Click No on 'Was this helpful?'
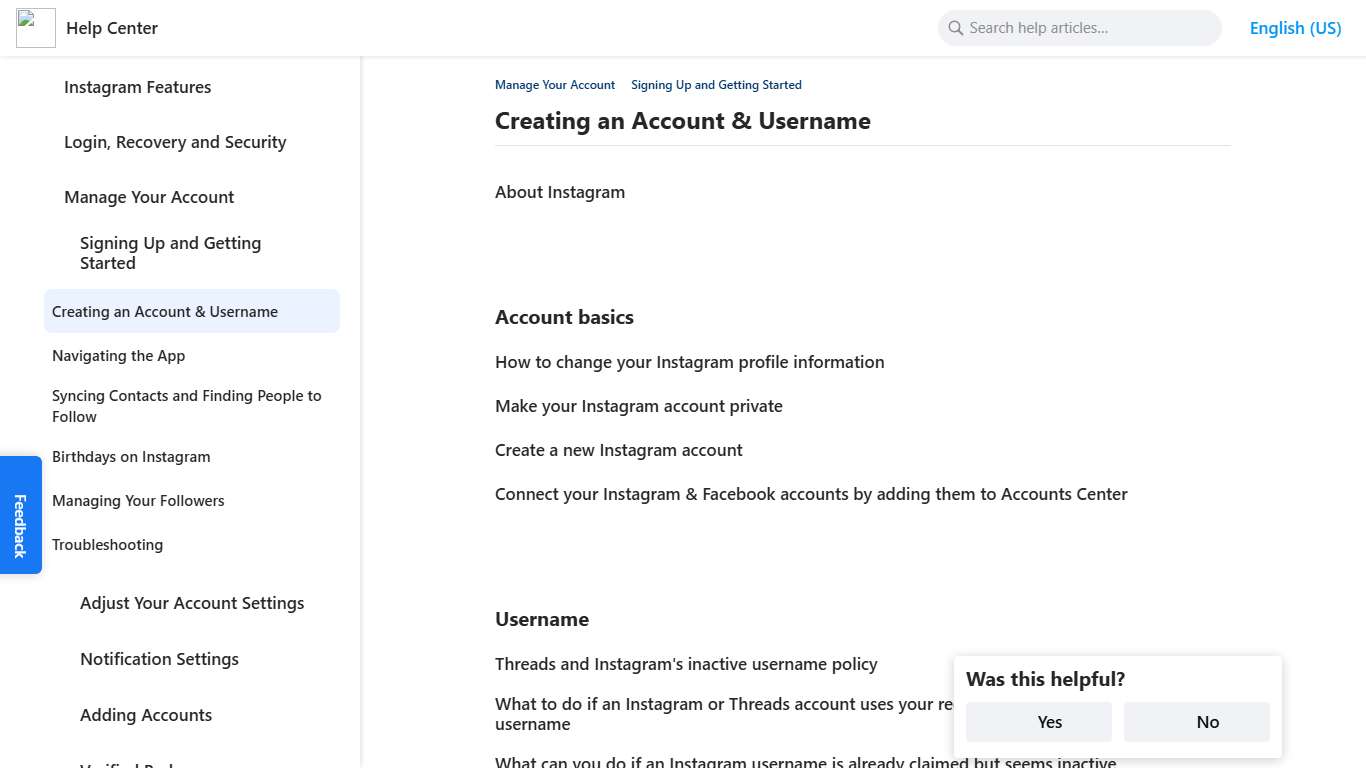The image size is (1366, 768). click(x=1196, y=721)
